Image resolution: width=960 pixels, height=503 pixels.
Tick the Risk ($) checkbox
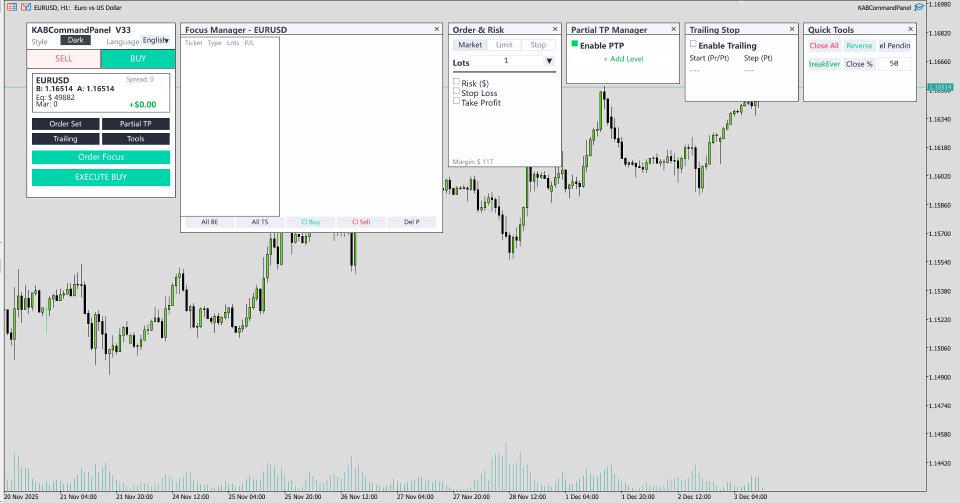point(456,81)
